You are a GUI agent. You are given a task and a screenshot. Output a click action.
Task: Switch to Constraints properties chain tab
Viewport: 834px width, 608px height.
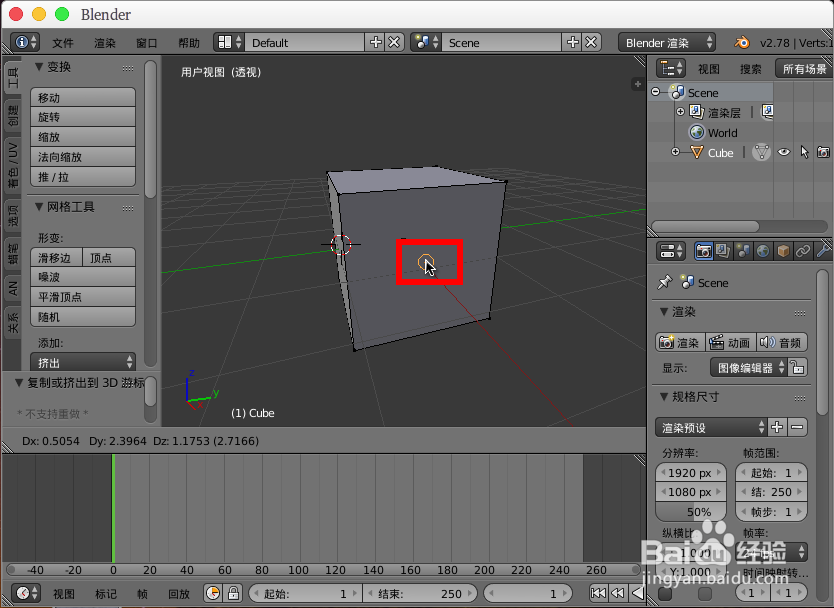pyautogui.click(x=802, y=251)
